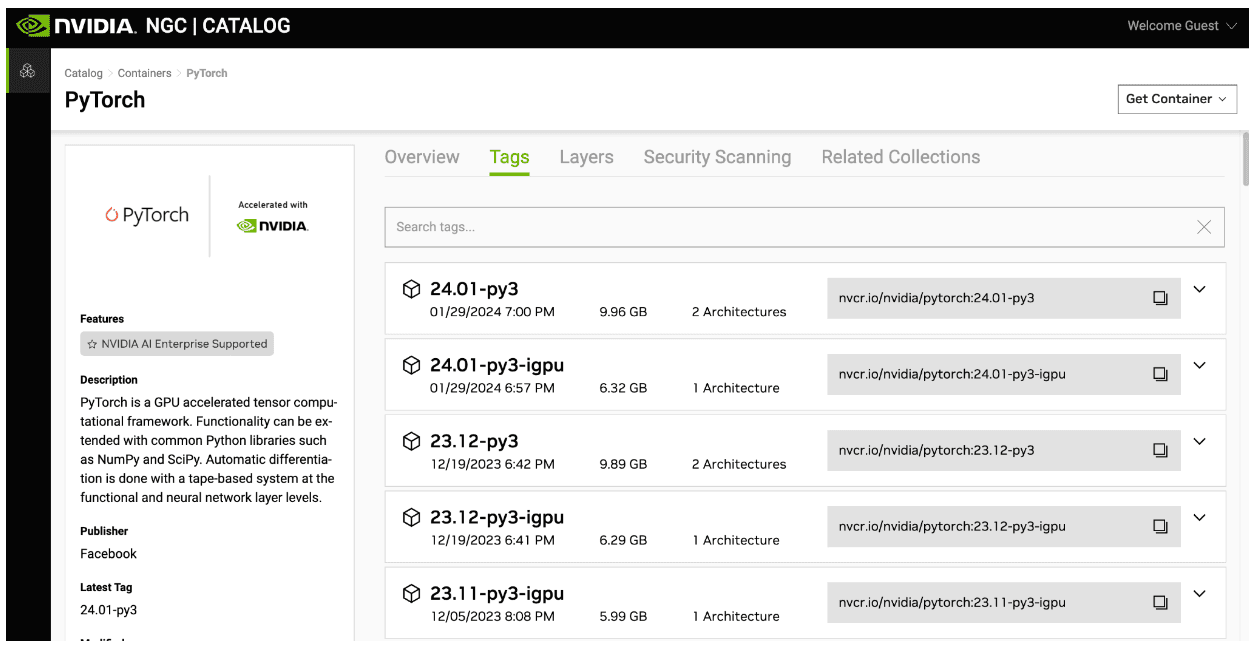Click the page vertical scrollbar
Screen dimensions: 1256x650
(x=1245, y=159)
